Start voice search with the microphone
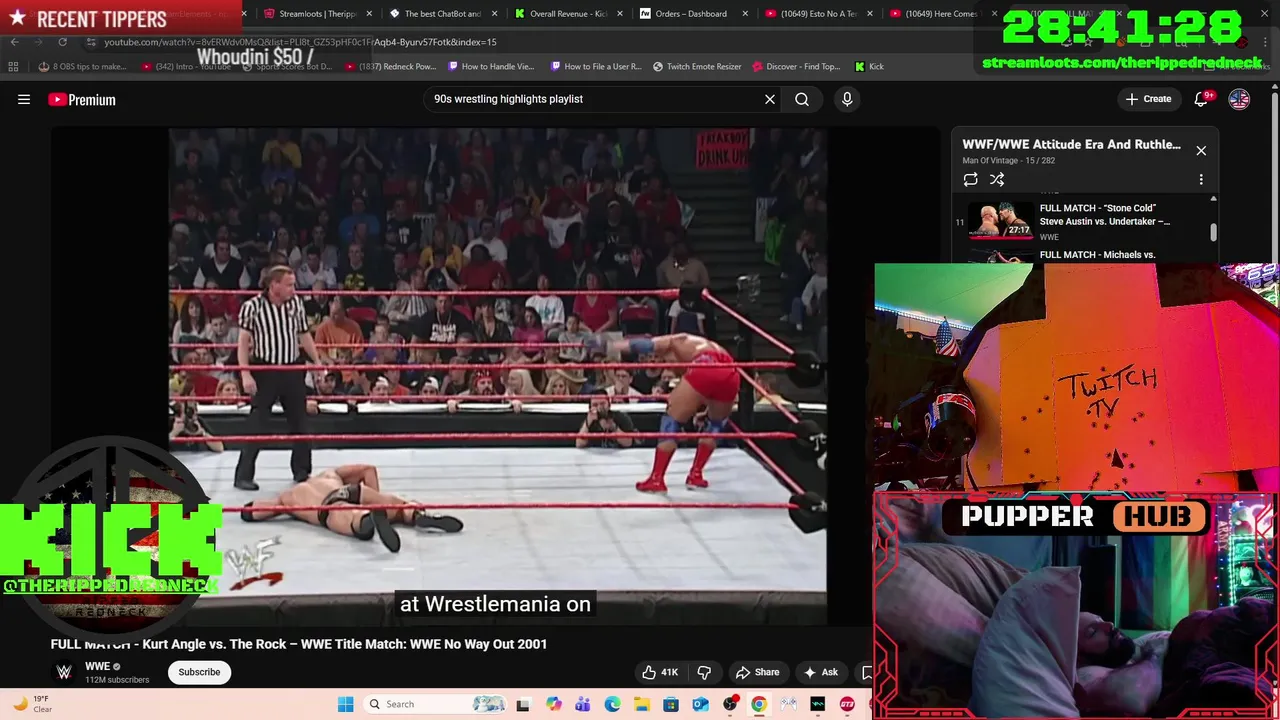1280x720 pixels. pos(847,99)
